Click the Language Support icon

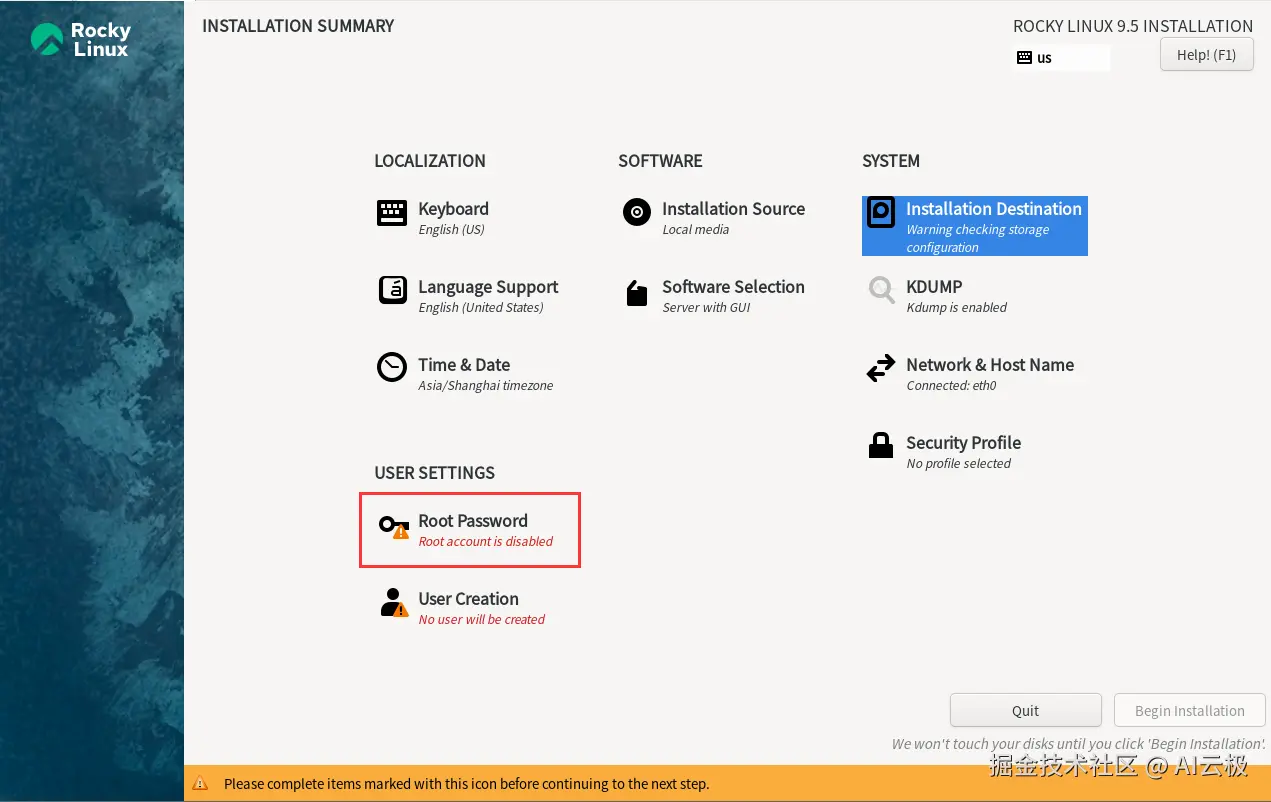[393, 290]
